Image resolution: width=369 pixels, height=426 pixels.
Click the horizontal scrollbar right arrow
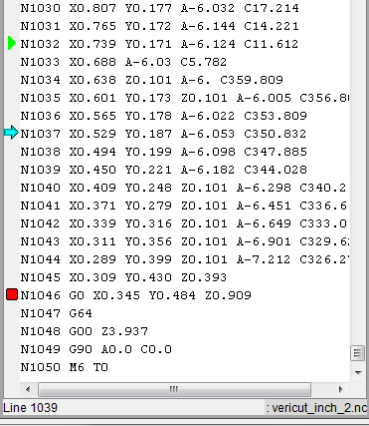point(340,389)
